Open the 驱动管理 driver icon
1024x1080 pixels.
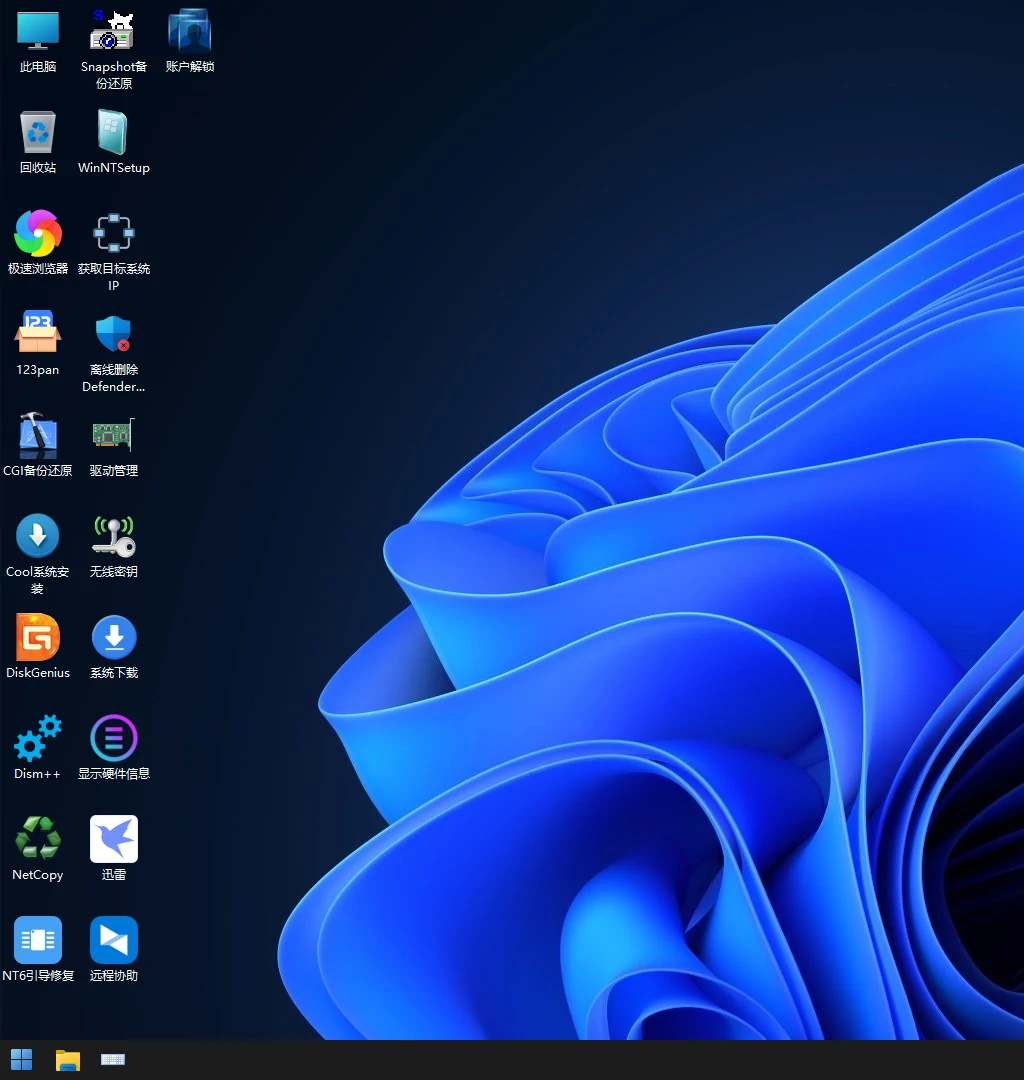[113, 436]
